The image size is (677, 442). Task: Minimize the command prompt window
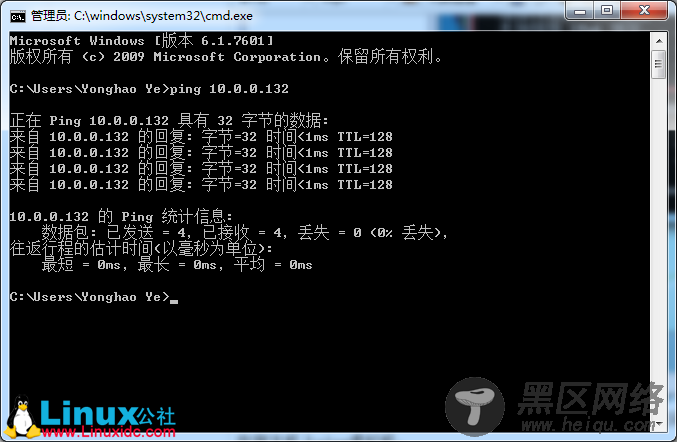[x=579, y=10]
